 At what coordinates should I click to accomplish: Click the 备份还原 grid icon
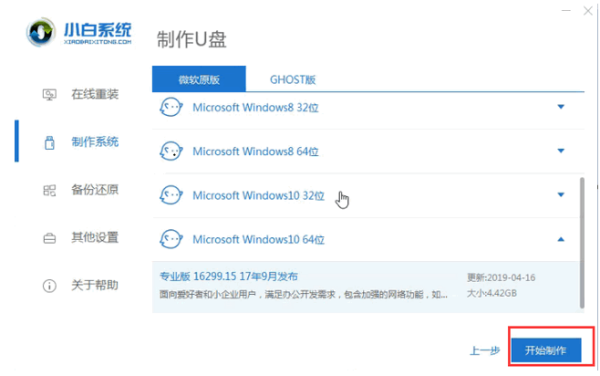tap(49, 190)
